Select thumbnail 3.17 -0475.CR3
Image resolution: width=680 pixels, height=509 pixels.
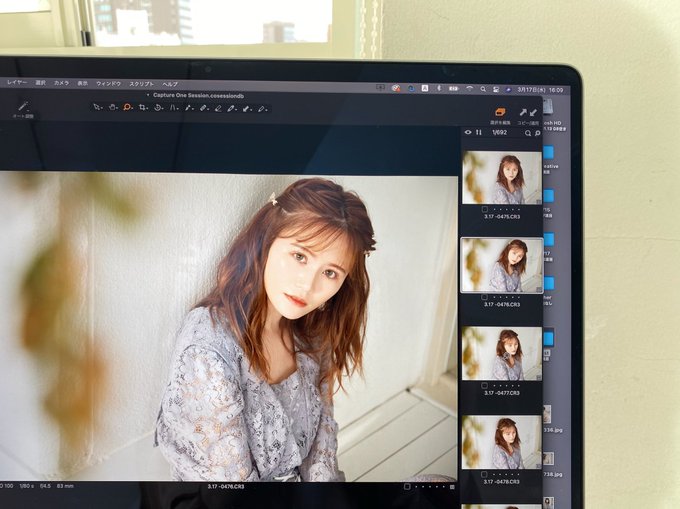point(502,178)
